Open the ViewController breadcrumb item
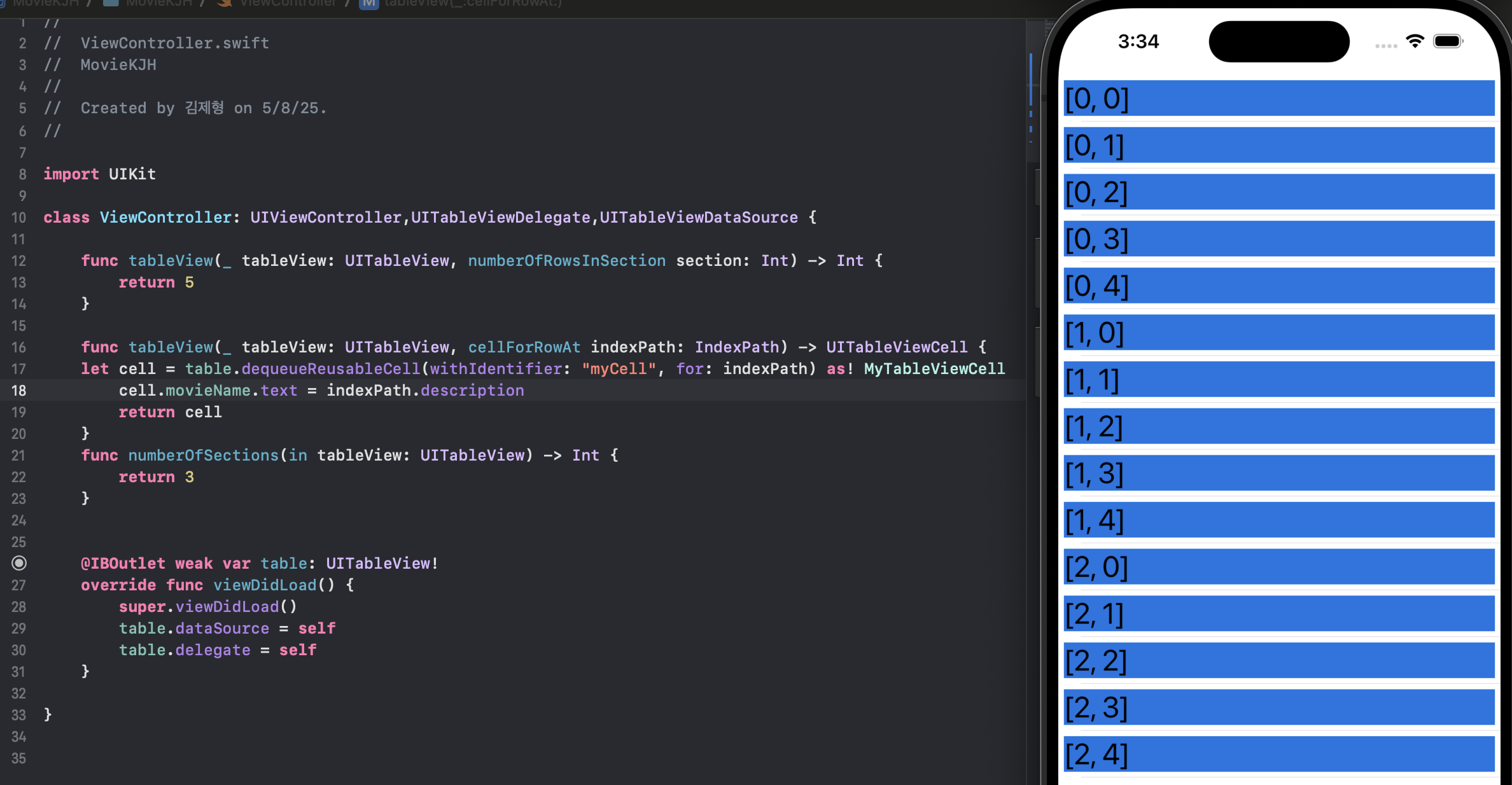1512x785 pixels. tap(288, 3)
